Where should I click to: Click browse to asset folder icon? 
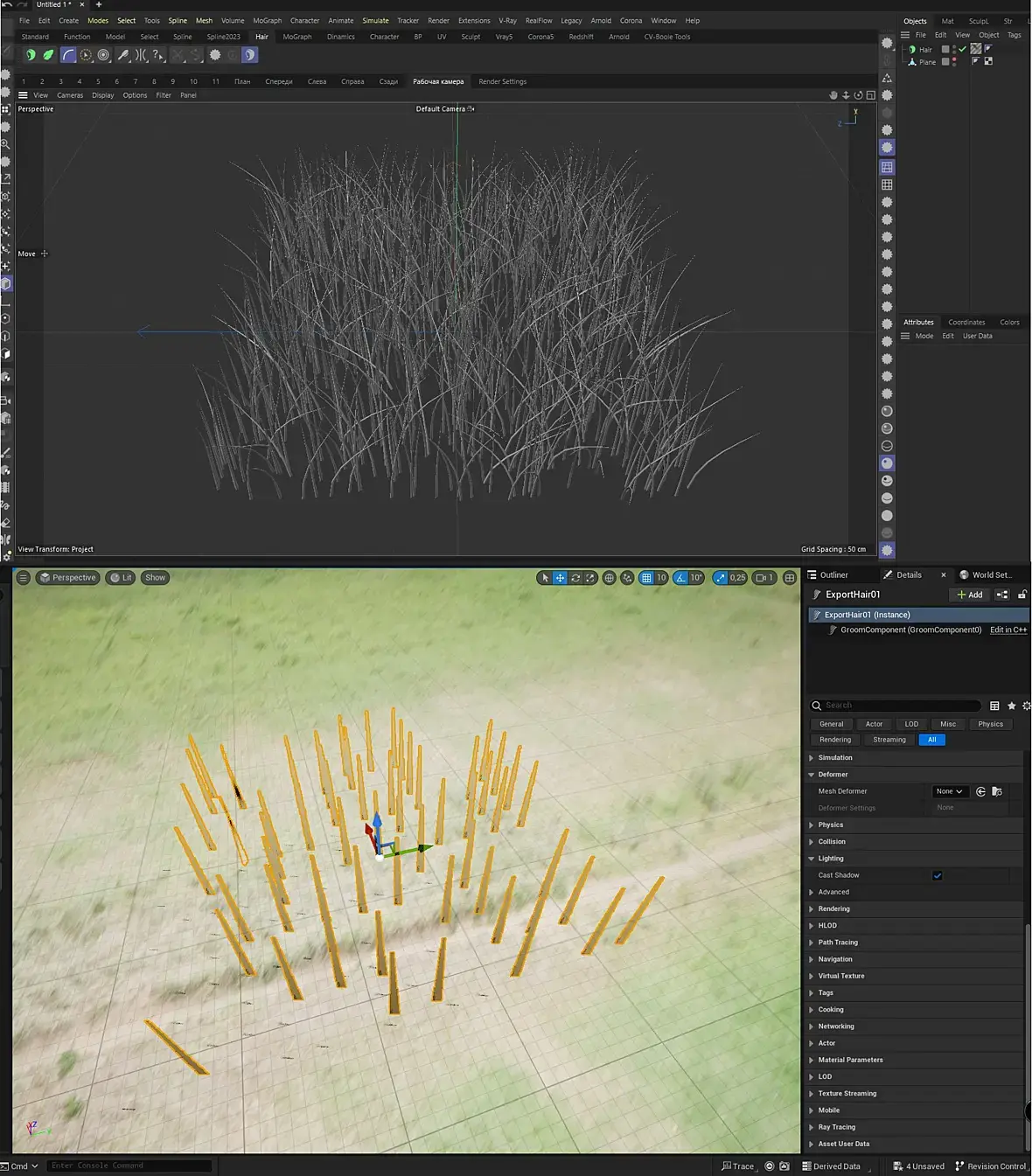997,791
